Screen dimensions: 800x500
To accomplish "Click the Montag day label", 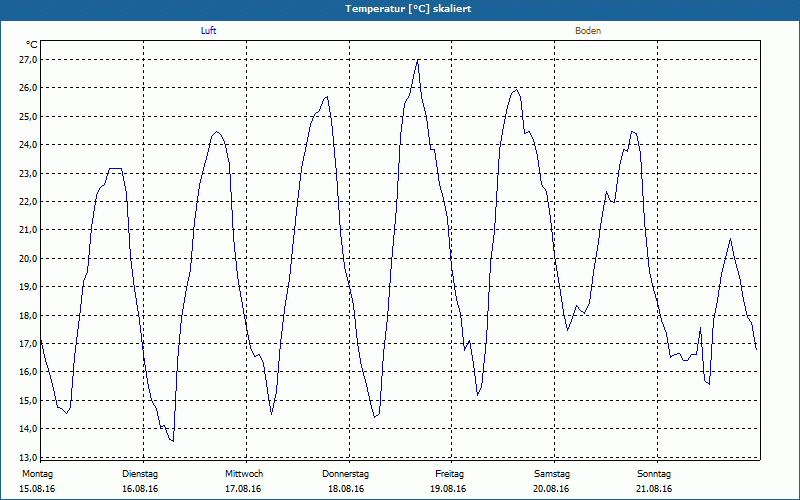I will 37,474.
